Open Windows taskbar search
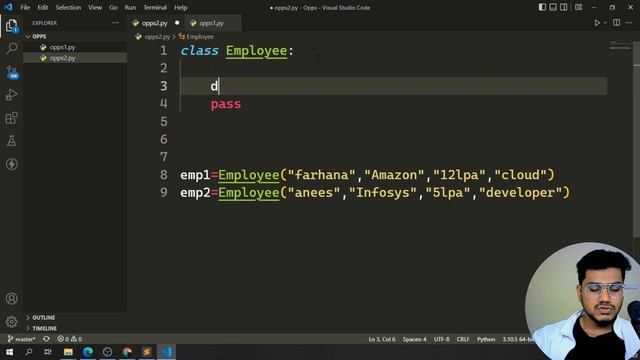The height and width of the screenshot is (360, 640). (x=29, y=352)
